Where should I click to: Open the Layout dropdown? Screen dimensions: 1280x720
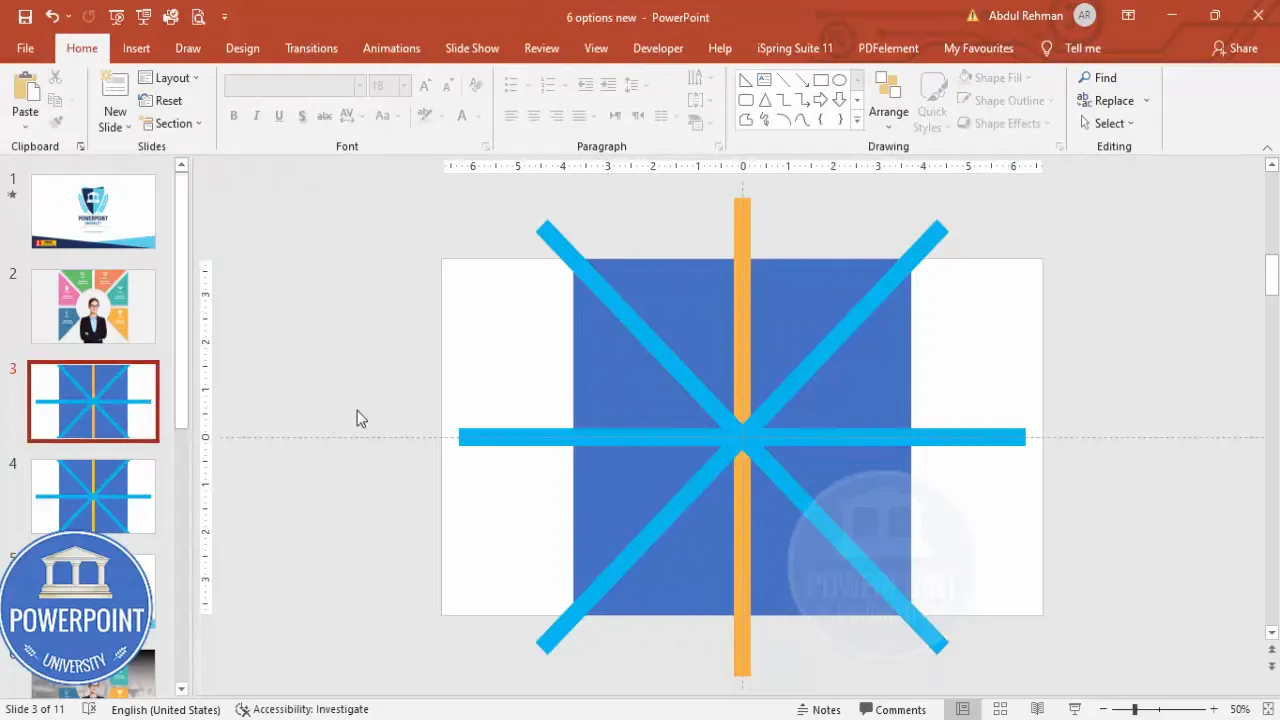(168, 78)
